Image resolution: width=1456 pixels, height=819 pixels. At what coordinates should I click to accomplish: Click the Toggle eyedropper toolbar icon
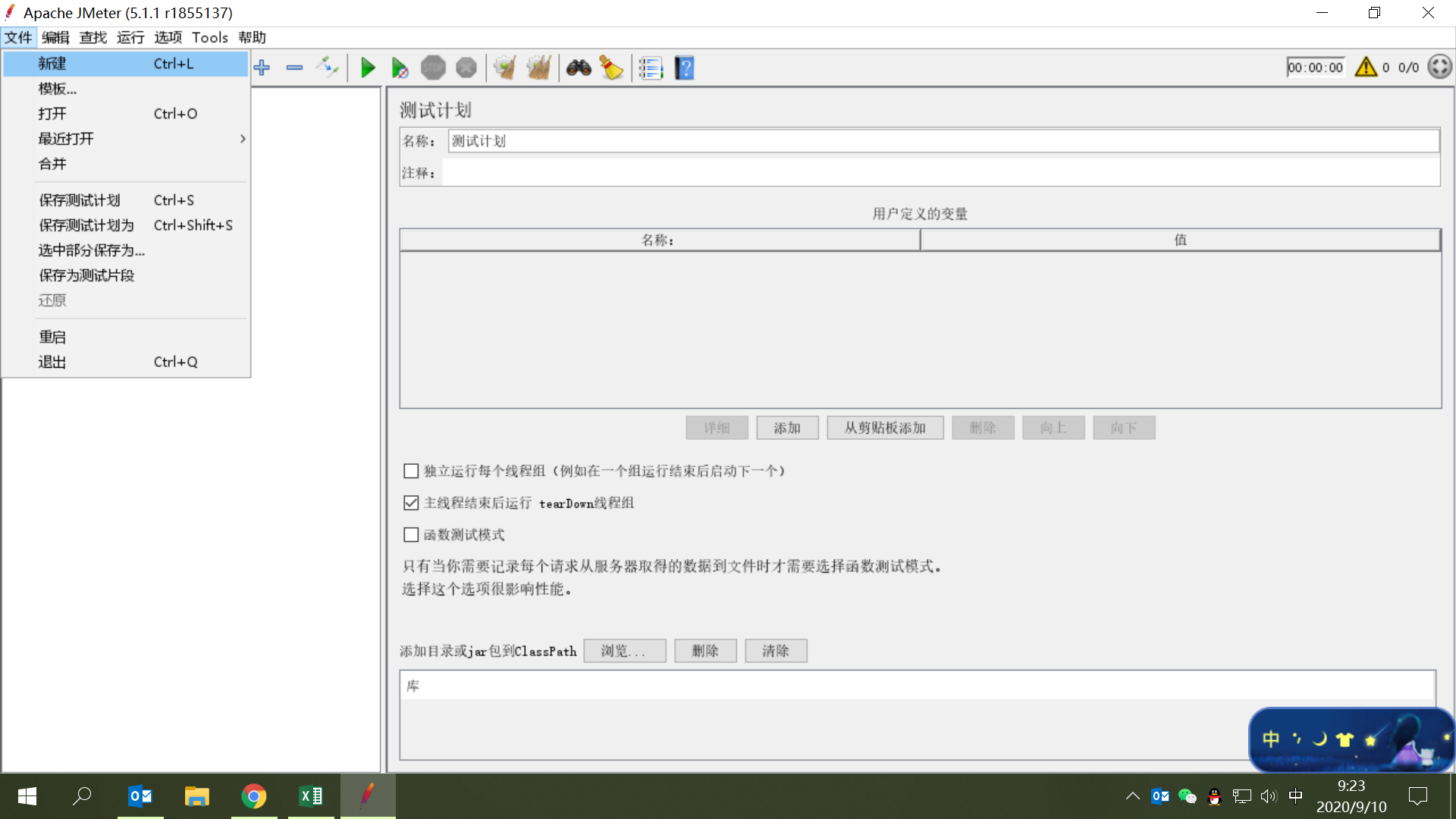click(x=328, y=67)
